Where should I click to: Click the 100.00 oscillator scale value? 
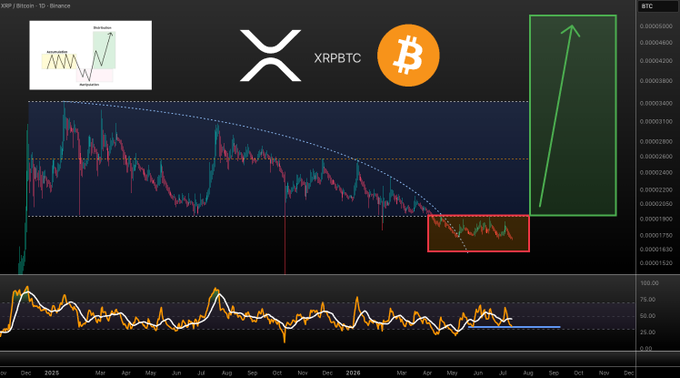(649, 283)
